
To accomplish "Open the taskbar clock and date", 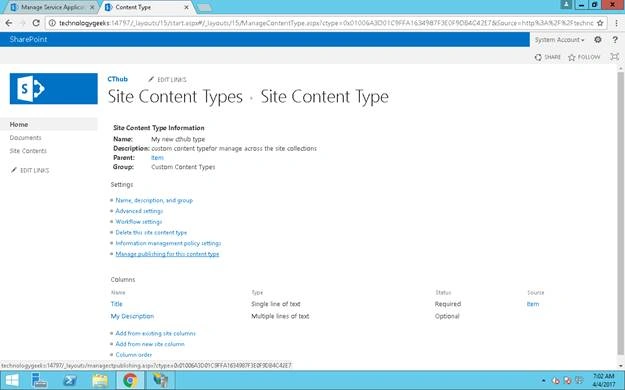I will click(603, 380).
